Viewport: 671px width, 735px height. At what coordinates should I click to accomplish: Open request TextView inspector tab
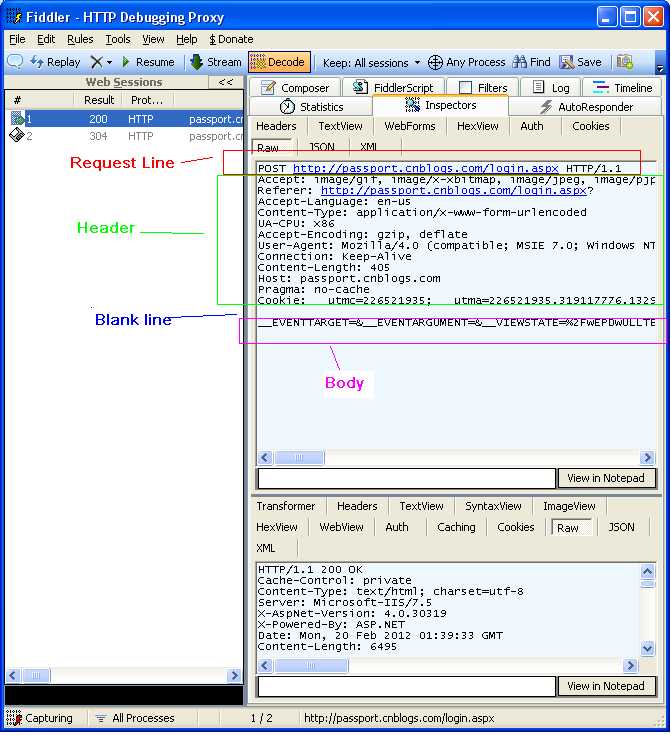point(340,126)
